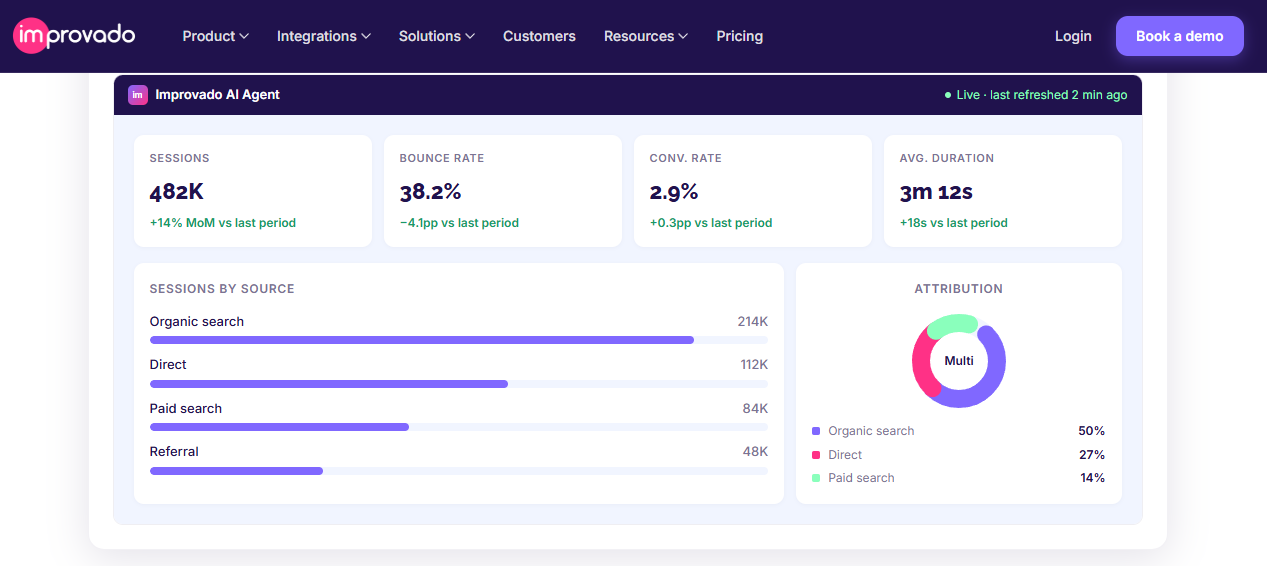Screen dimensions: 1267x566
Task: Click the Referral sessions progress bar
Action: click(459, 470)
